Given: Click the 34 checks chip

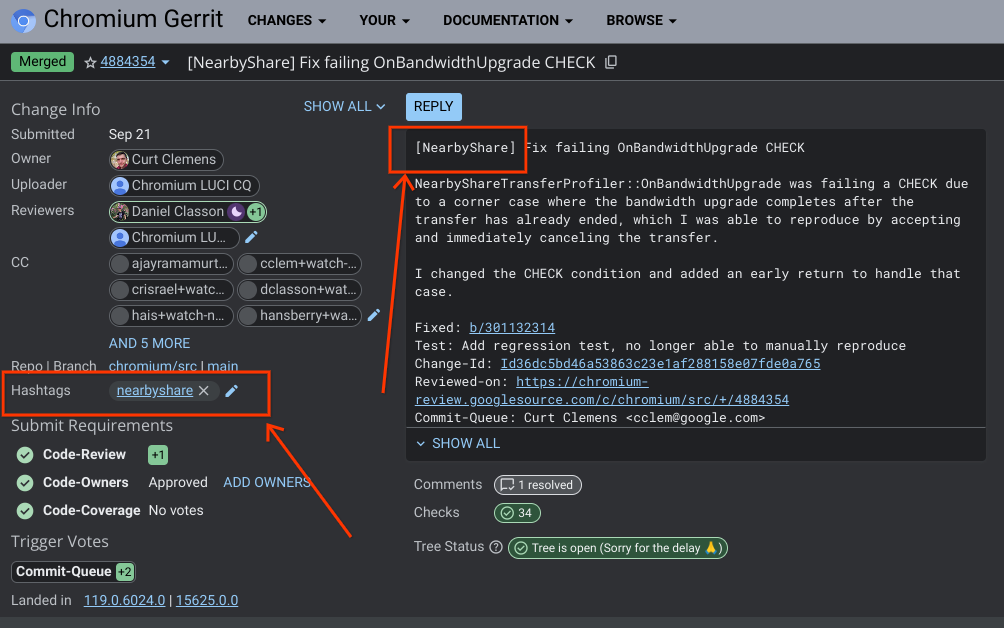Looking at the screenshot, I should point(517,513).
